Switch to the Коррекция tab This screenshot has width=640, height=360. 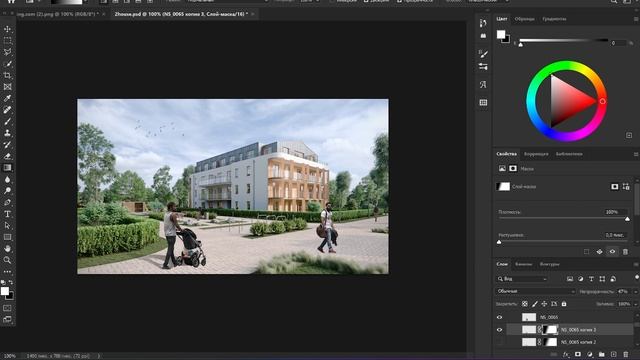(x=536, y=154)
